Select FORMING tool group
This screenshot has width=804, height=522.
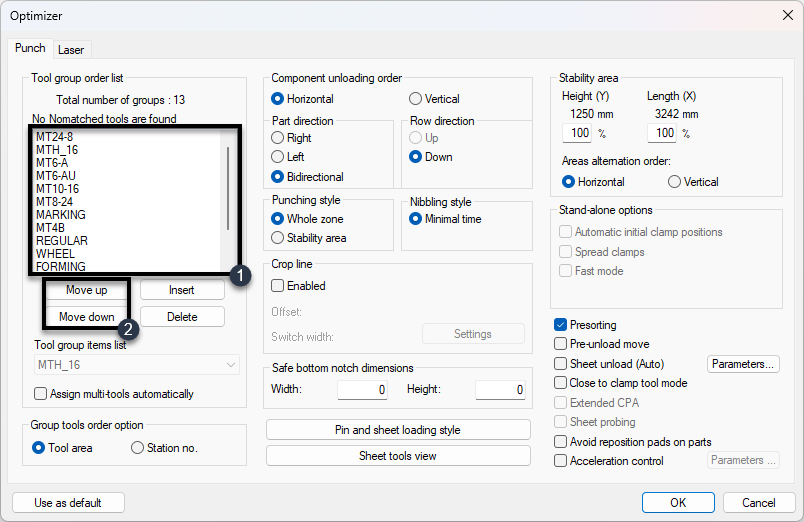tap(61, 266)
